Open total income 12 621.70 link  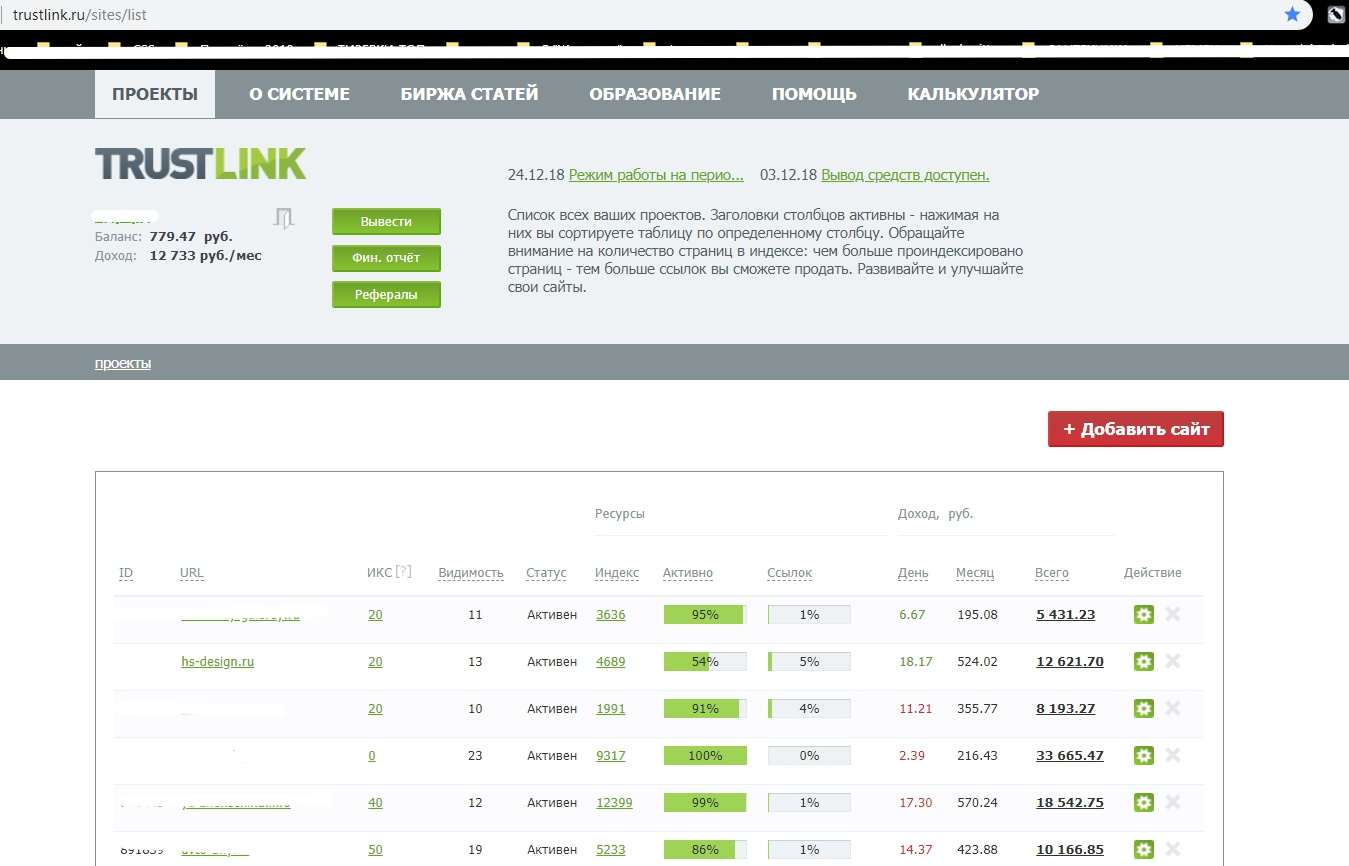(1070, 661)
